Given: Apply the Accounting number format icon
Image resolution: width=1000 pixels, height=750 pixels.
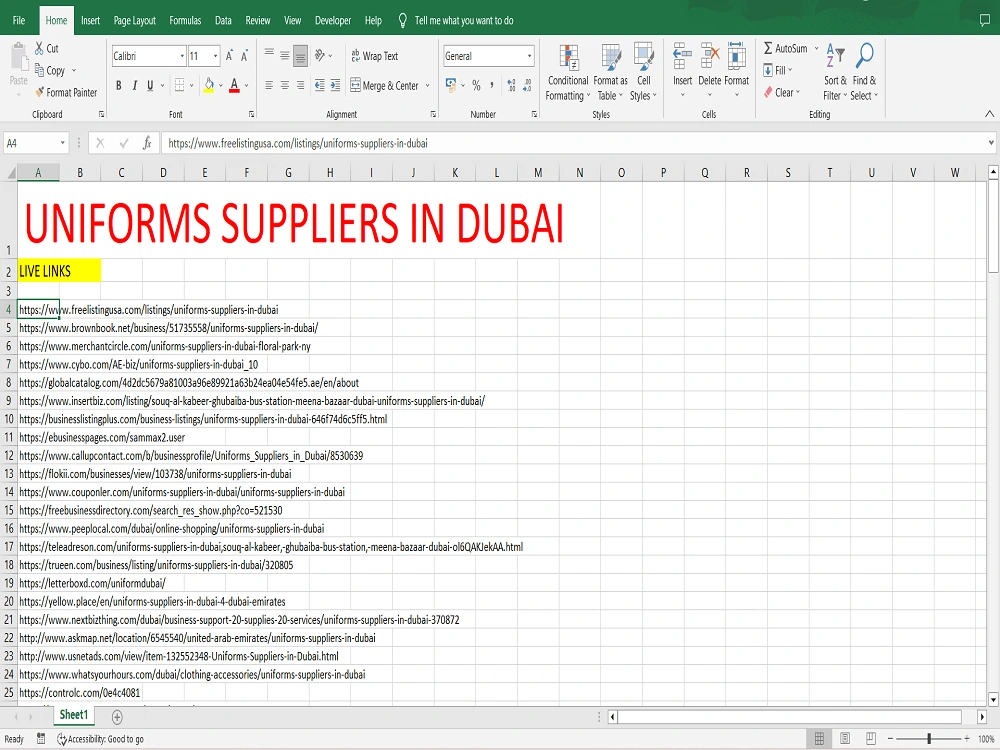Looking at the screenshot, I should pos(451,85).
